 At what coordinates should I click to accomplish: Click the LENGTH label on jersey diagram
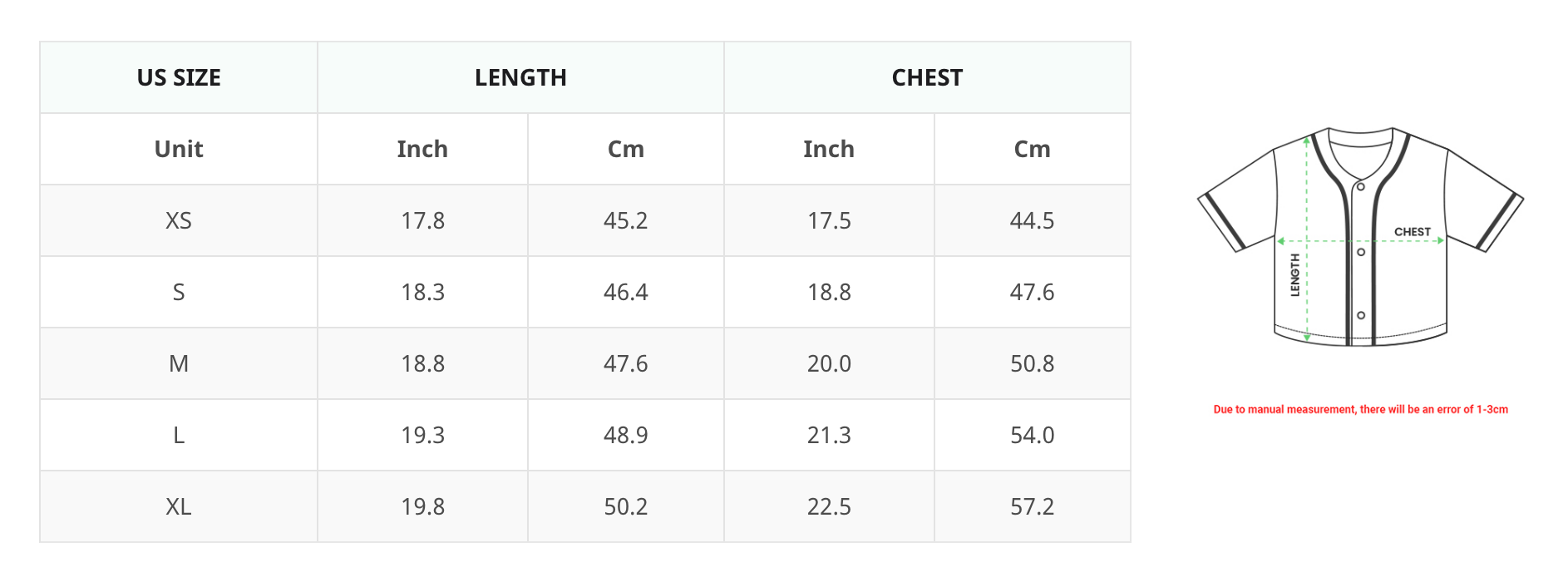[x=1294, y=275]
